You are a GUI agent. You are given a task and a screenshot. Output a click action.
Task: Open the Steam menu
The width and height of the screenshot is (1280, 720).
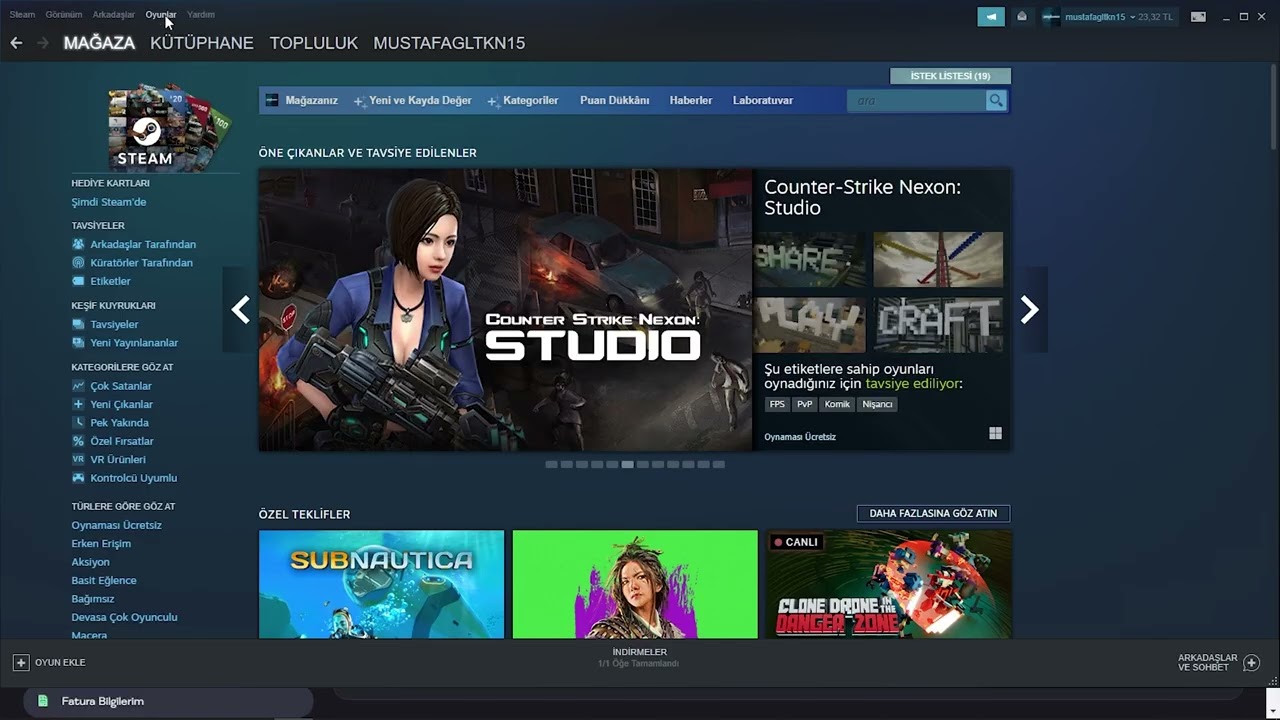[22, 15]
